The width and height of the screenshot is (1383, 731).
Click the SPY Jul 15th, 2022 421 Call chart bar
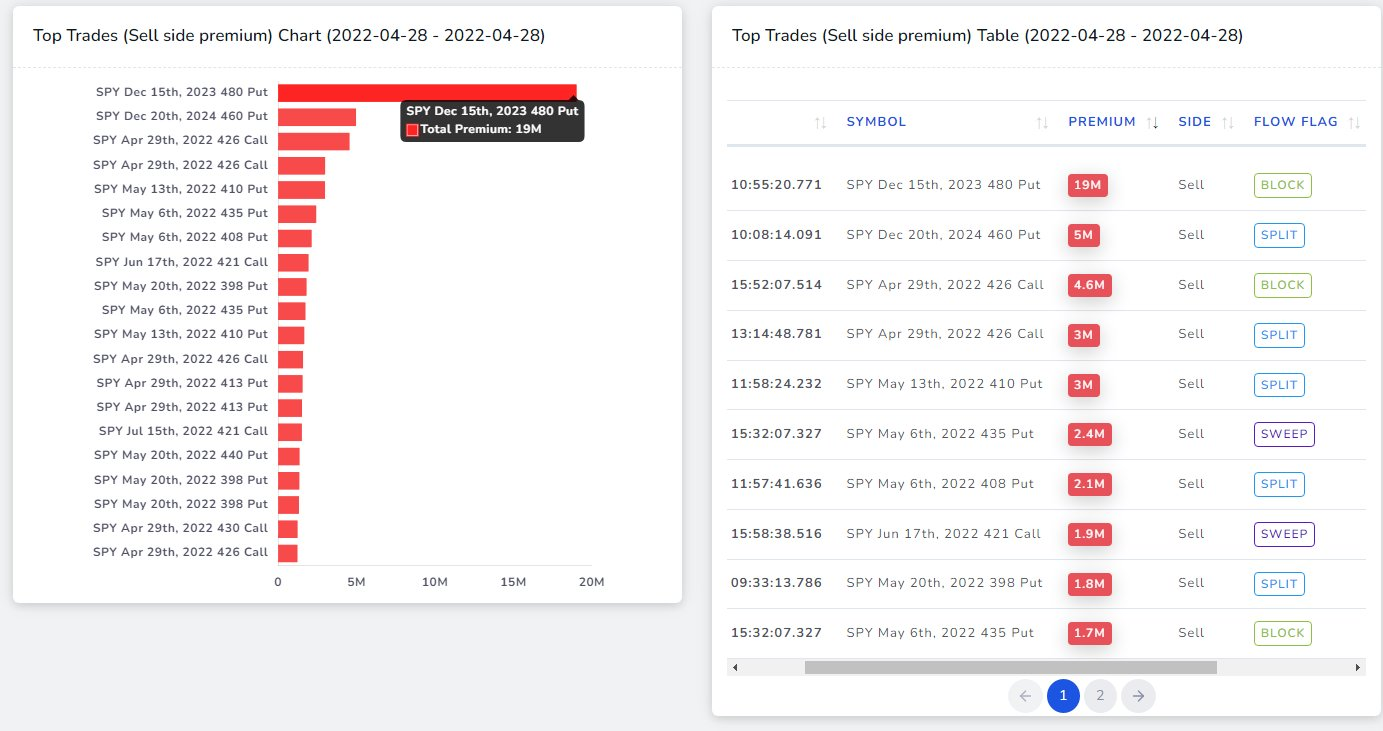pos(290,432)
